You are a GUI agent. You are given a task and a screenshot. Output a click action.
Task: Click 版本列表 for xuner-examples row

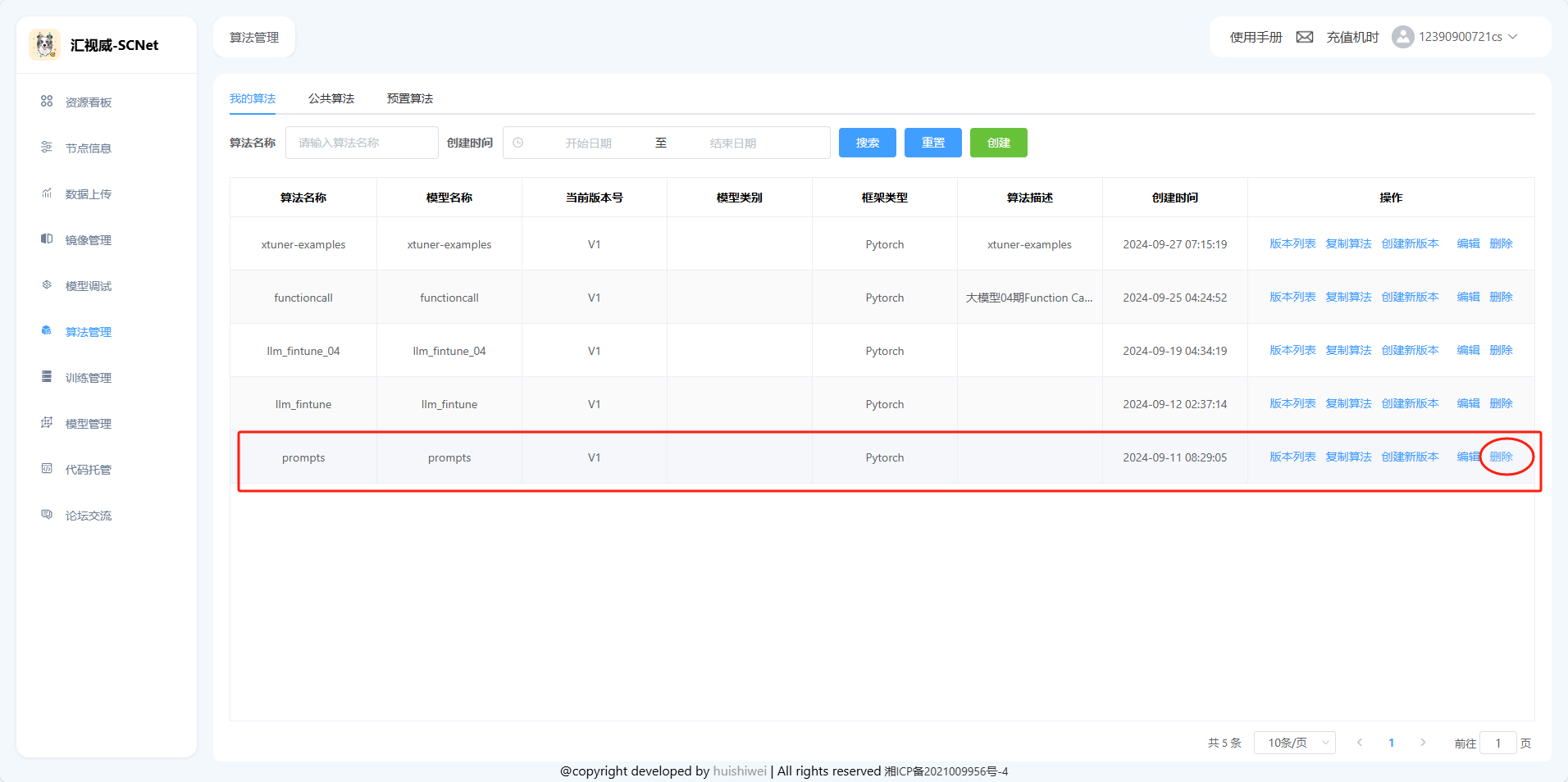pyautogui.click(x=1292, y=244)
